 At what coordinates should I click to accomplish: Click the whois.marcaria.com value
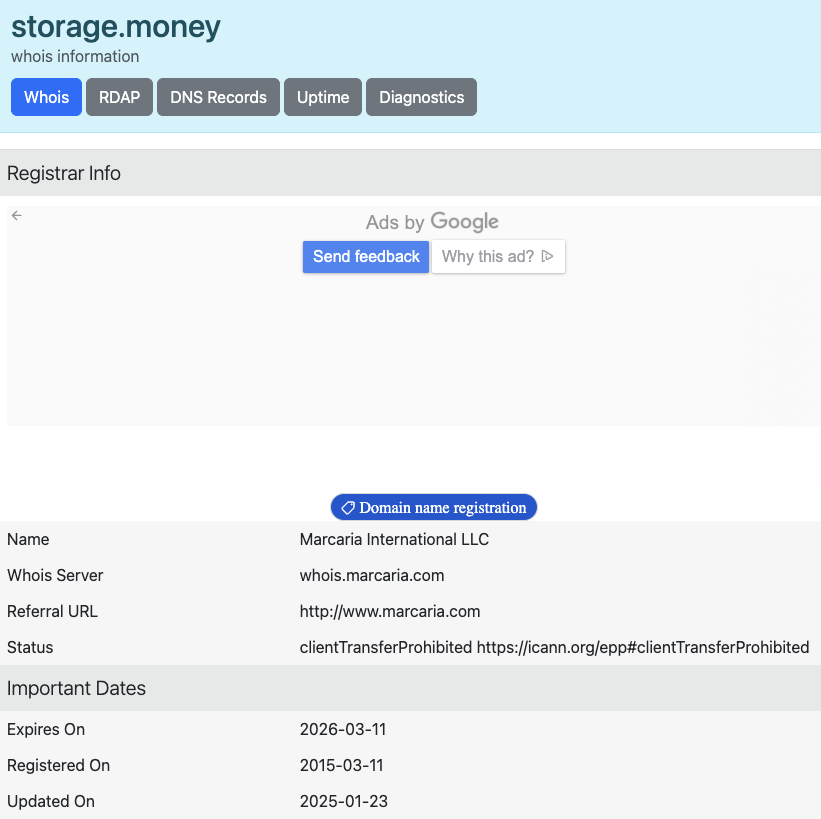(372, 575)
